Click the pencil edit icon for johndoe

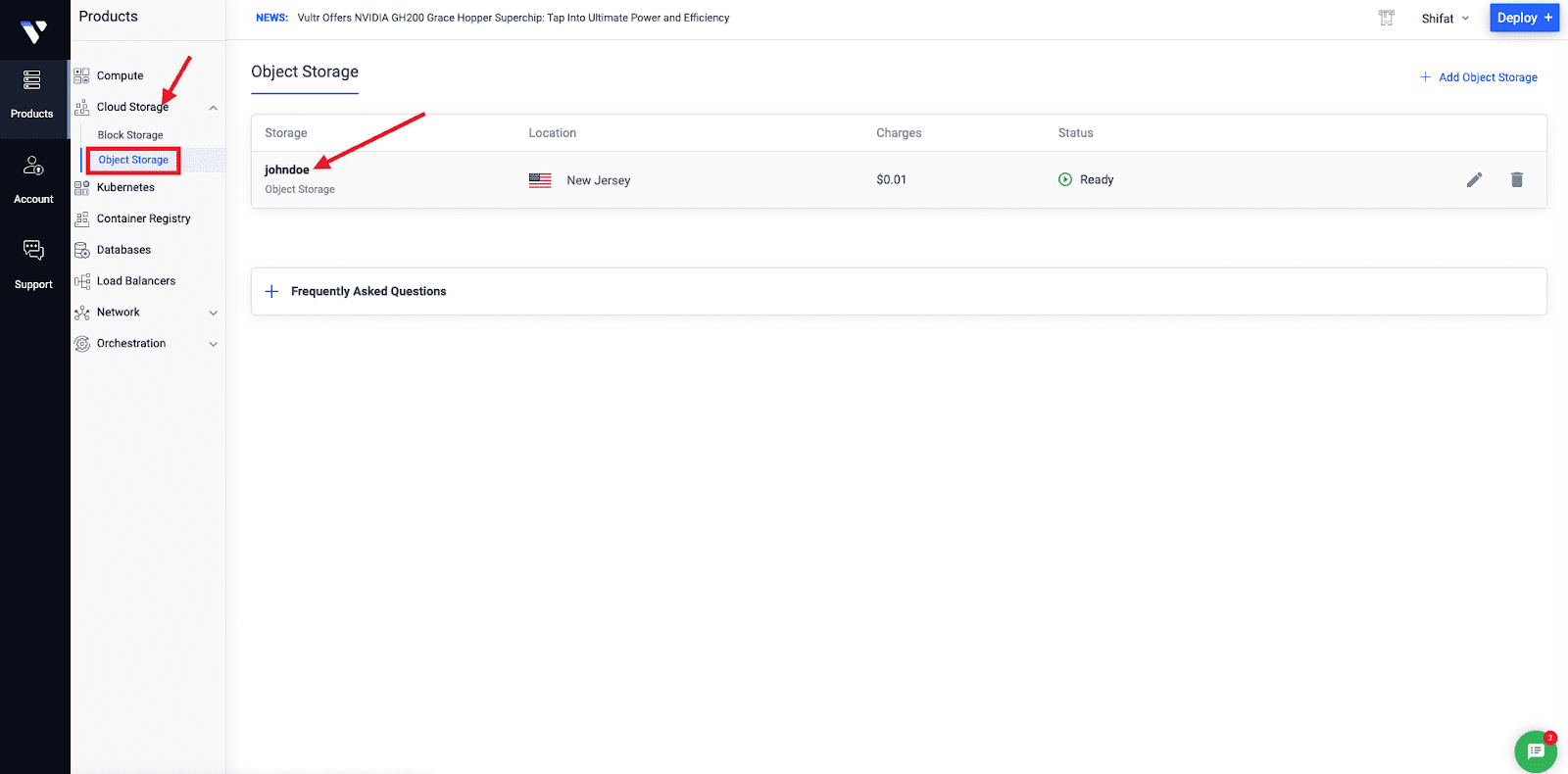coord(1474,179)
